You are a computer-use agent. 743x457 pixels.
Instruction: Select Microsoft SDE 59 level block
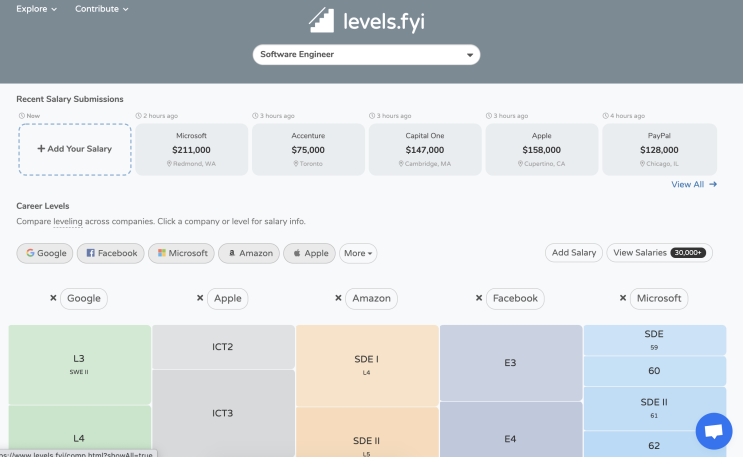[x=654, y=340]
